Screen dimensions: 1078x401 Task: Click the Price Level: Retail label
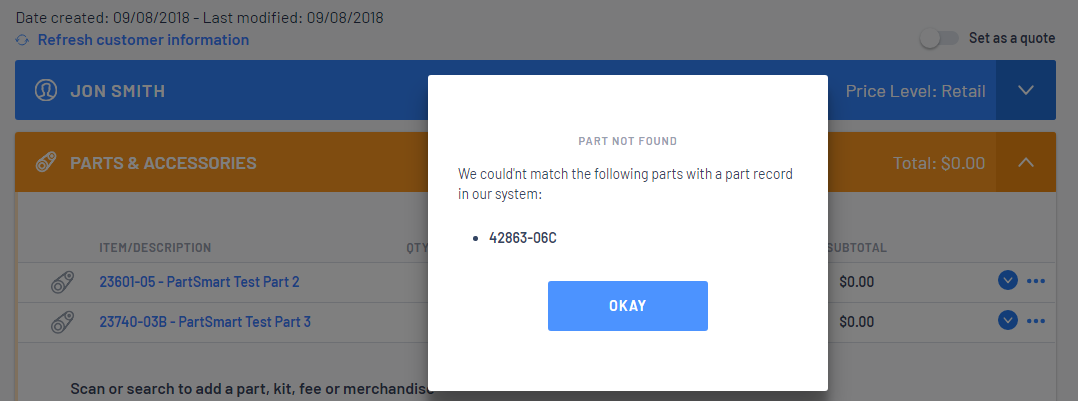pyautogui.click(x=915, y=91)
